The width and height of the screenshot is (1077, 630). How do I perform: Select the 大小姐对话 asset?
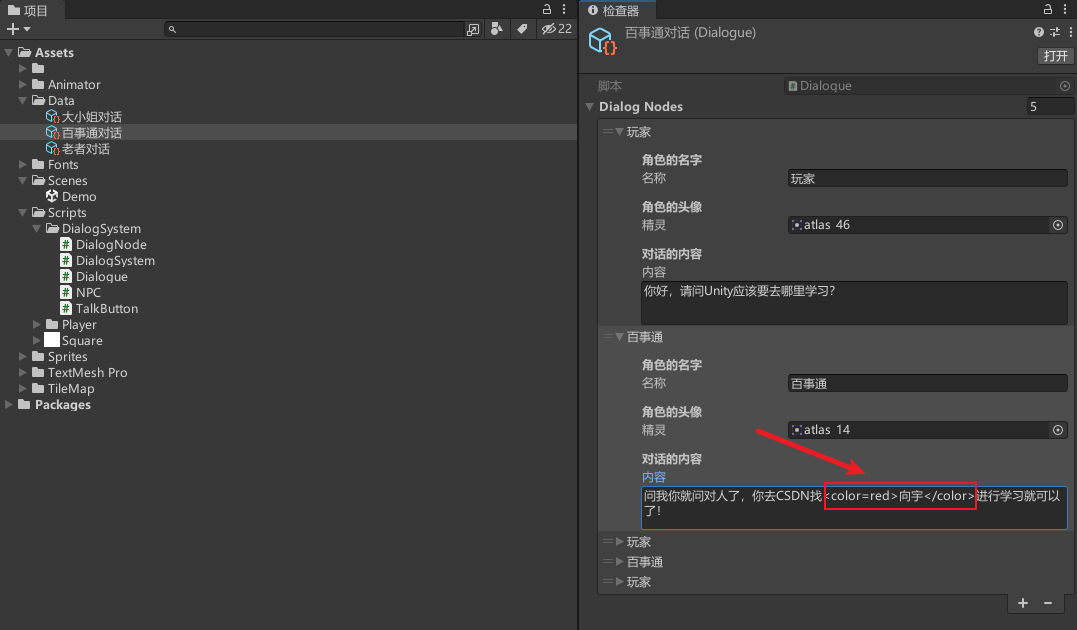(x=83, y=117)
